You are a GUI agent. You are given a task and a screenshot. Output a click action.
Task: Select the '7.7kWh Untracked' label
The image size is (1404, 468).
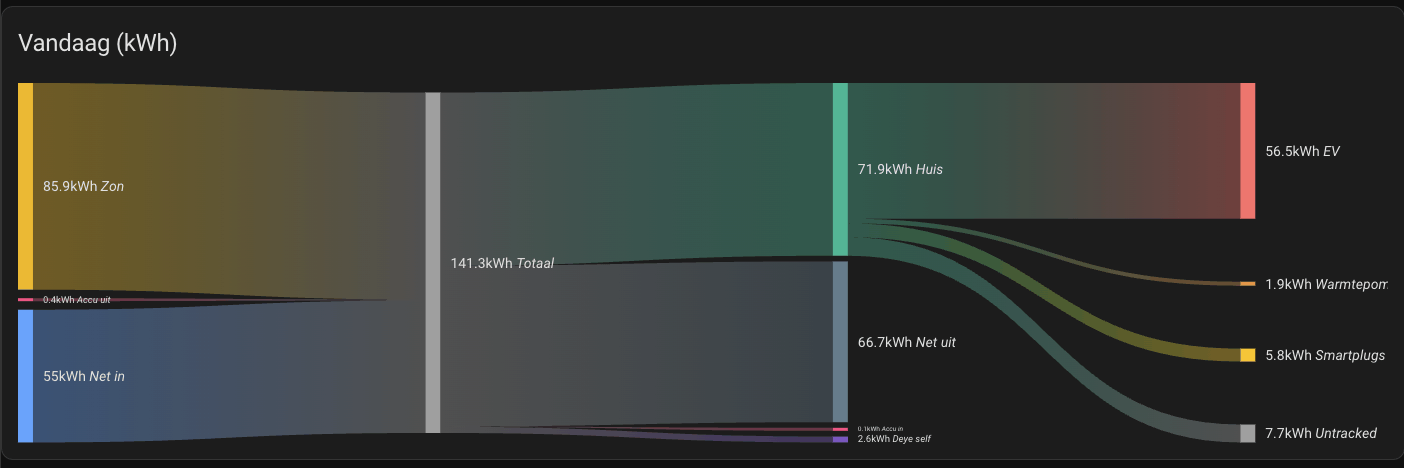(x=1321, y=433)
